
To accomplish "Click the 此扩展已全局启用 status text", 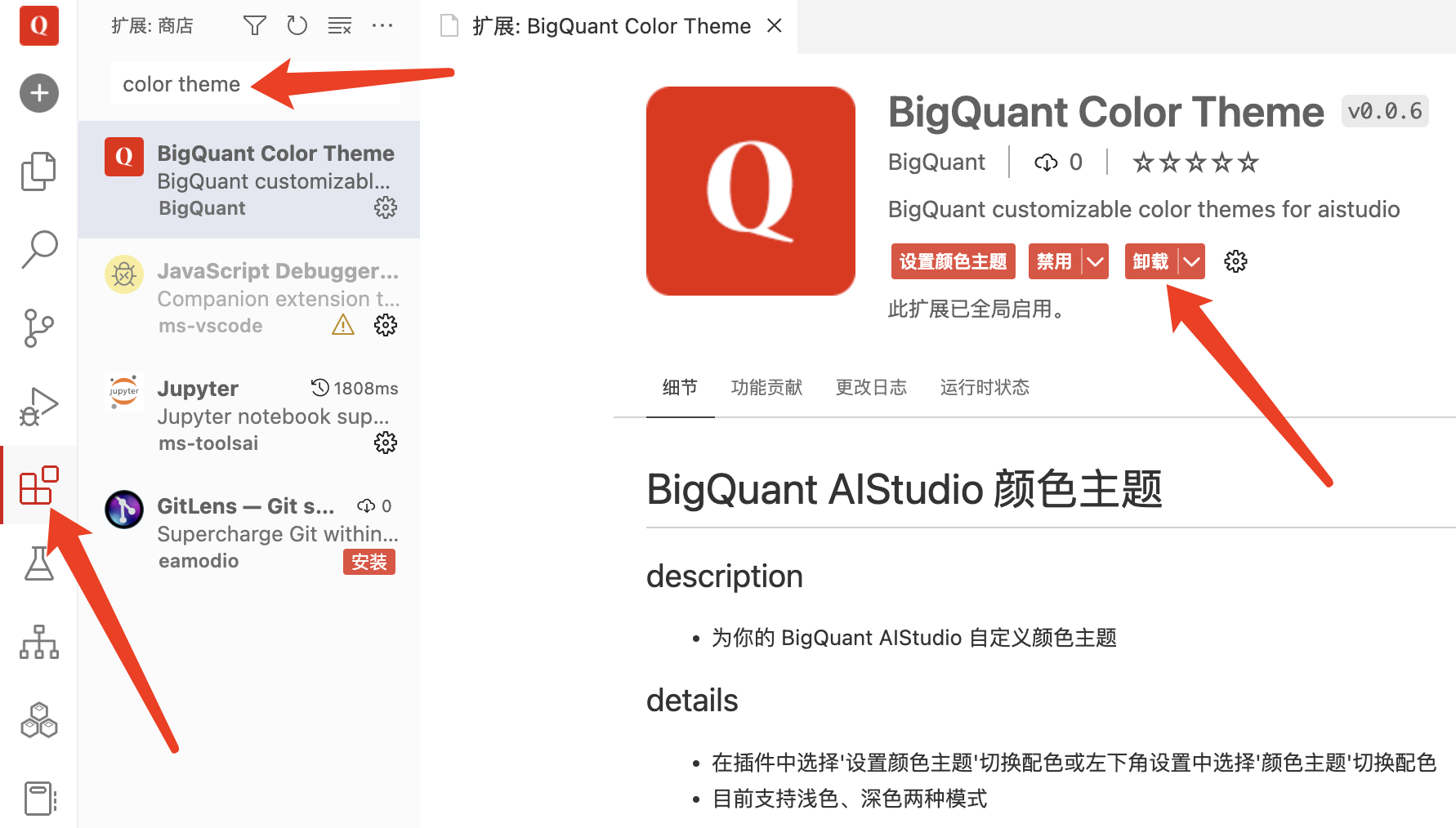I will point(980,309).
